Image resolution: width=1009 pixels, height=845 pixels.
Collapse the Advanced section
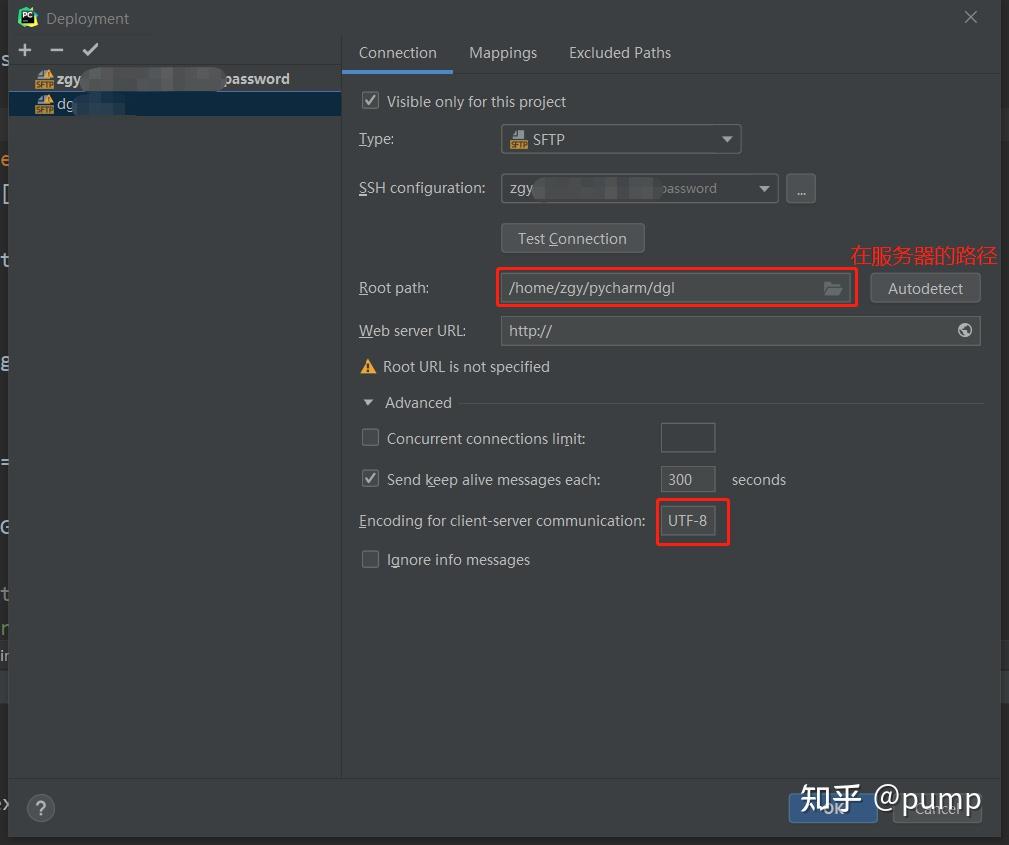368,402
